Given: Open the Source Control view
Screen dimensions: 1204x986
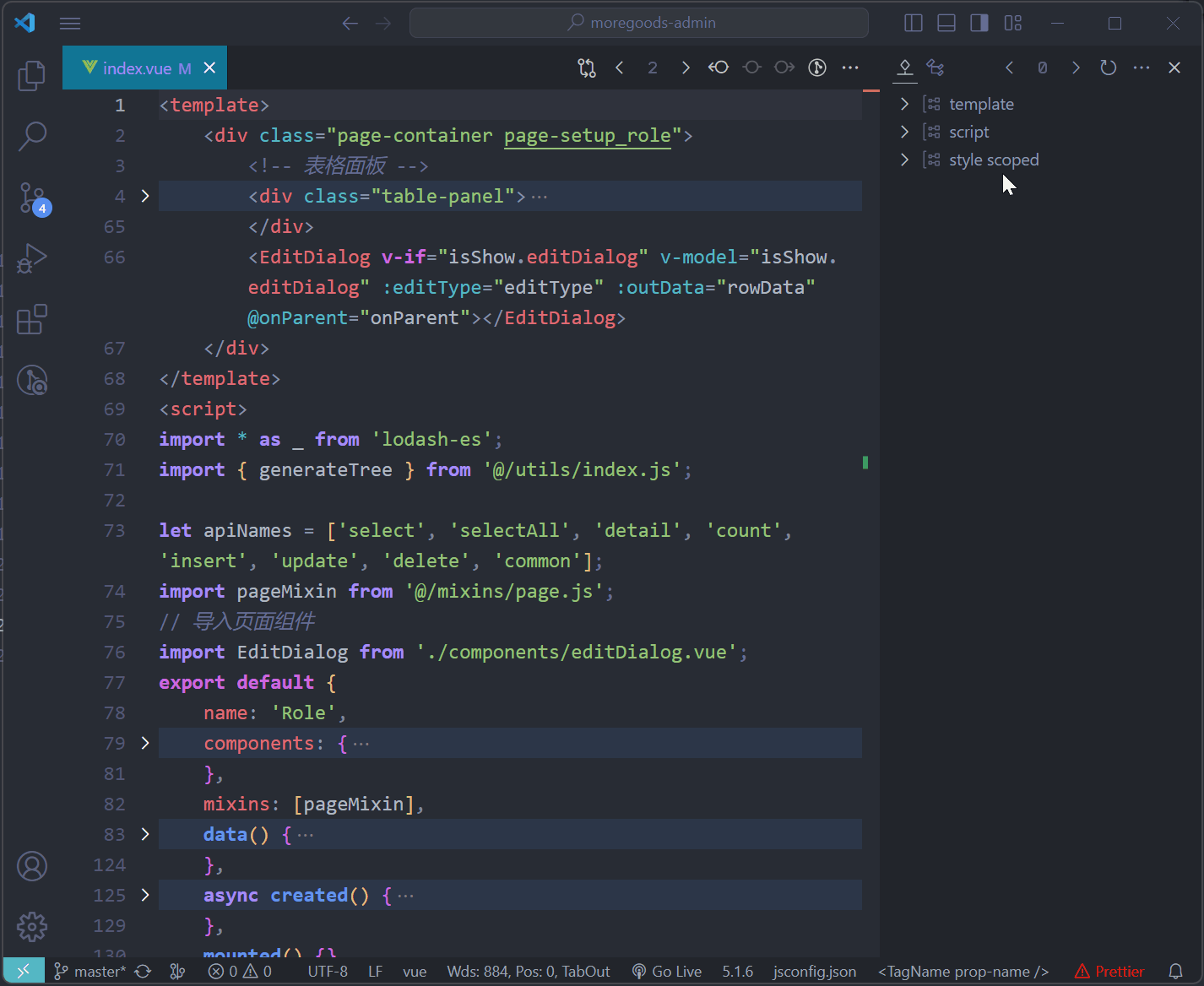Looking at the screenshot, I should (31, 198).
